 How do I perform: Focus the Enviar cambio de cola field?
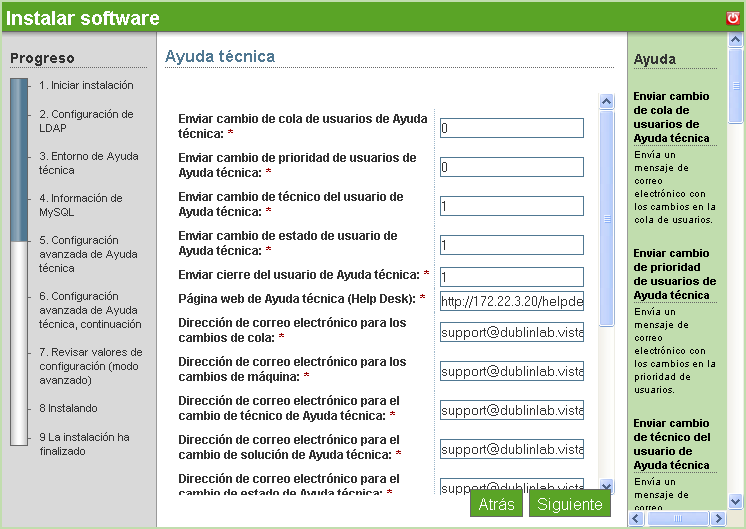point(511,128)
